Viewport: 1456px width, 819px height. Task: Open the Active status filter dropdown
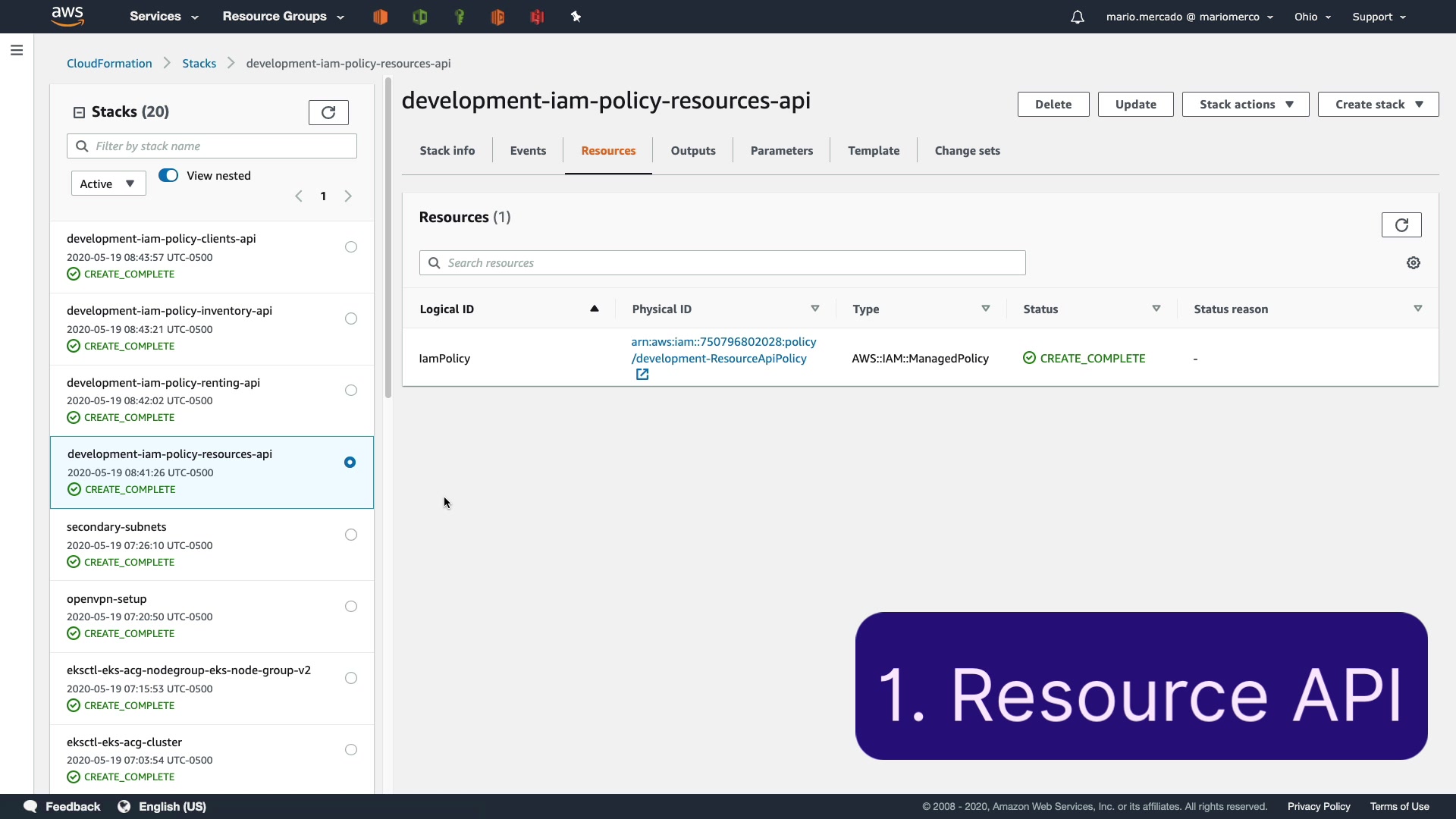108,184
